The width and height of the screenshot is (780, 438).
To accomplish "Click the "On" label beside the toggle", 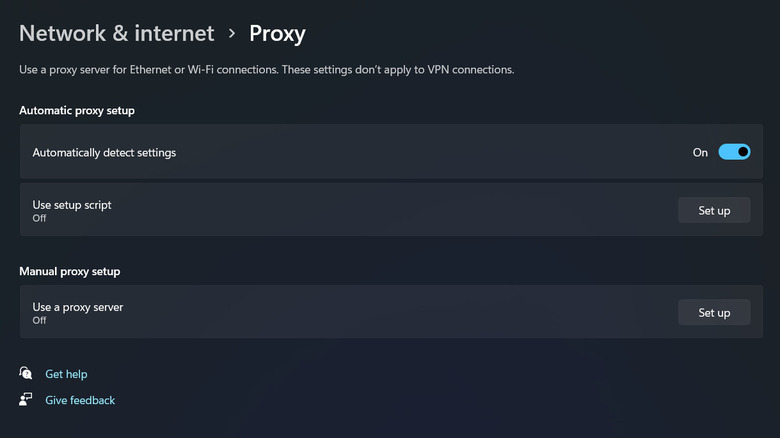I will click(x=700, y=153).
